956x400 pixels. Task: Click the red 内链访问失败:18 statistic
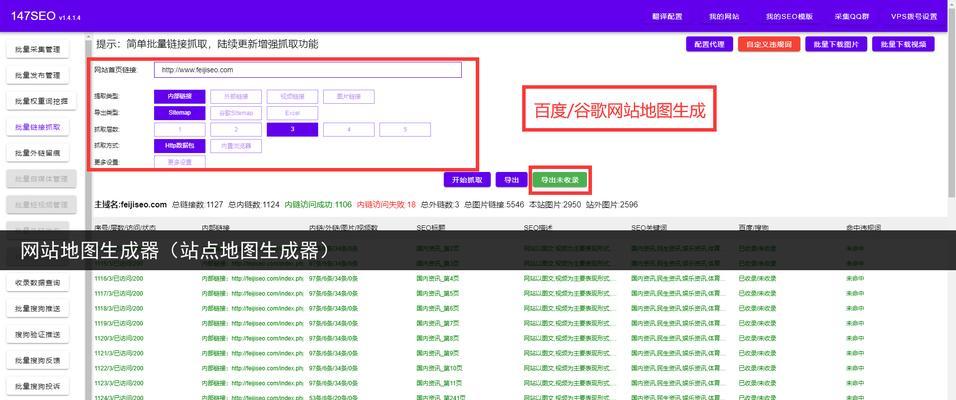coord(387,204)
